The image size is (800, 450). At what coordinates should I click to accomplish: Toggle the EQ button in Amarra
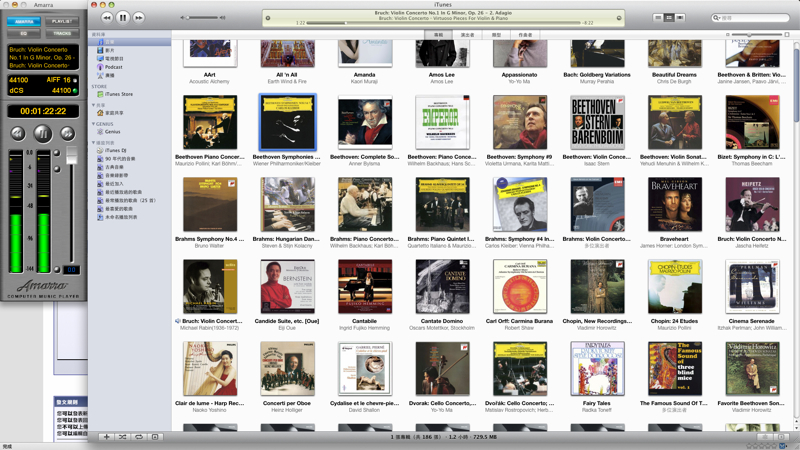[x=23, y=33]
